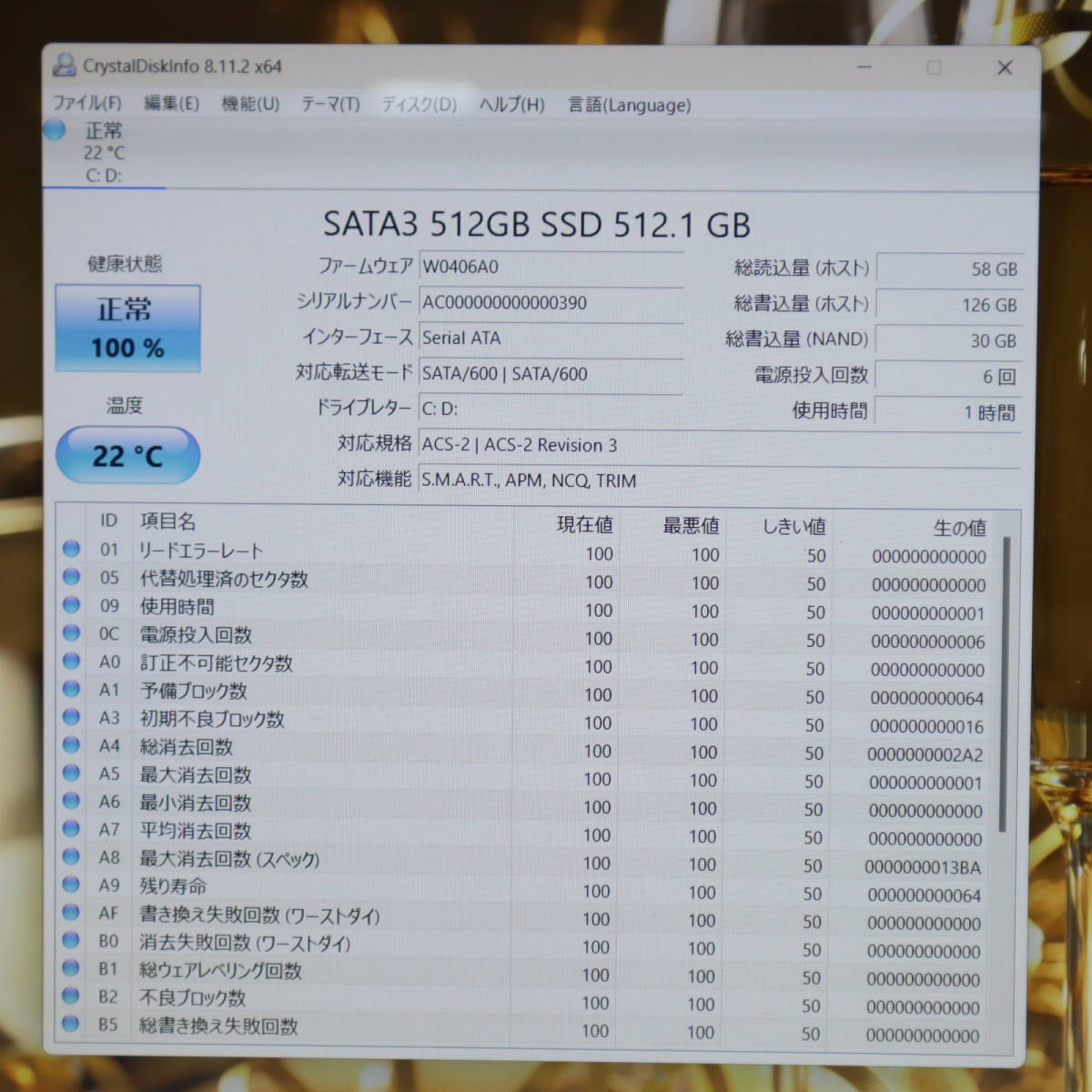Click the 正常 100 % health status button
Screen dimensions: 1092x1092
tap(127, 328)
